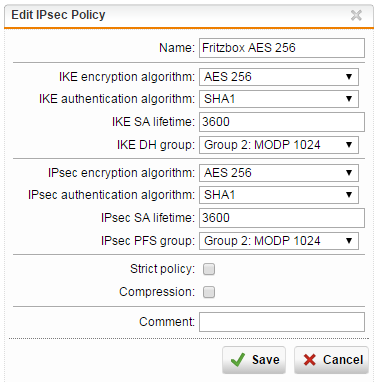
Task: Click the IPsec authentication arrow icon
Action: [x=349, y=195]
